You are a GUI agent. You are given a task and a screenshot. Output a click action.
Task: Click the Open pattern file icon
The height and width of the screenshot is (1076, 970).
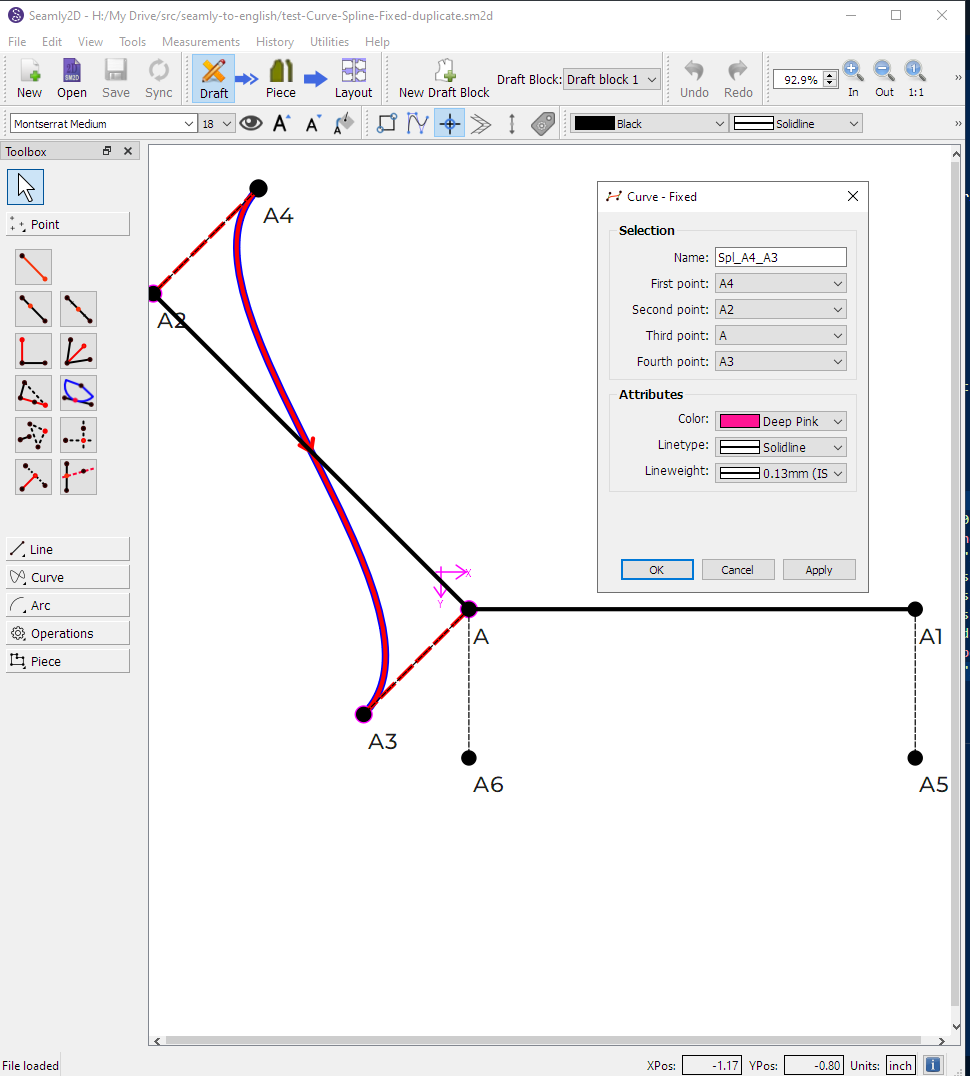(72, 79)
